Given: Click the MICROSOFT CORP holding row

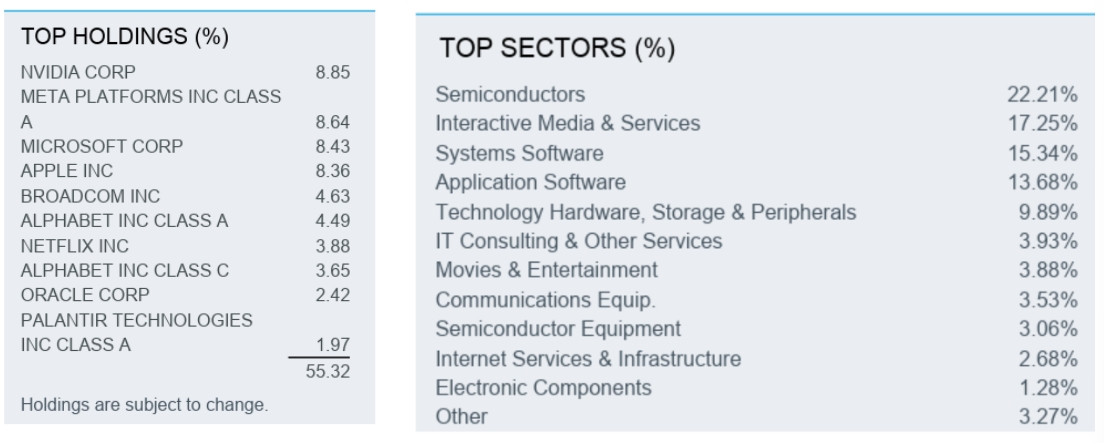Looking at the screenshot, I should click(101, 146).
